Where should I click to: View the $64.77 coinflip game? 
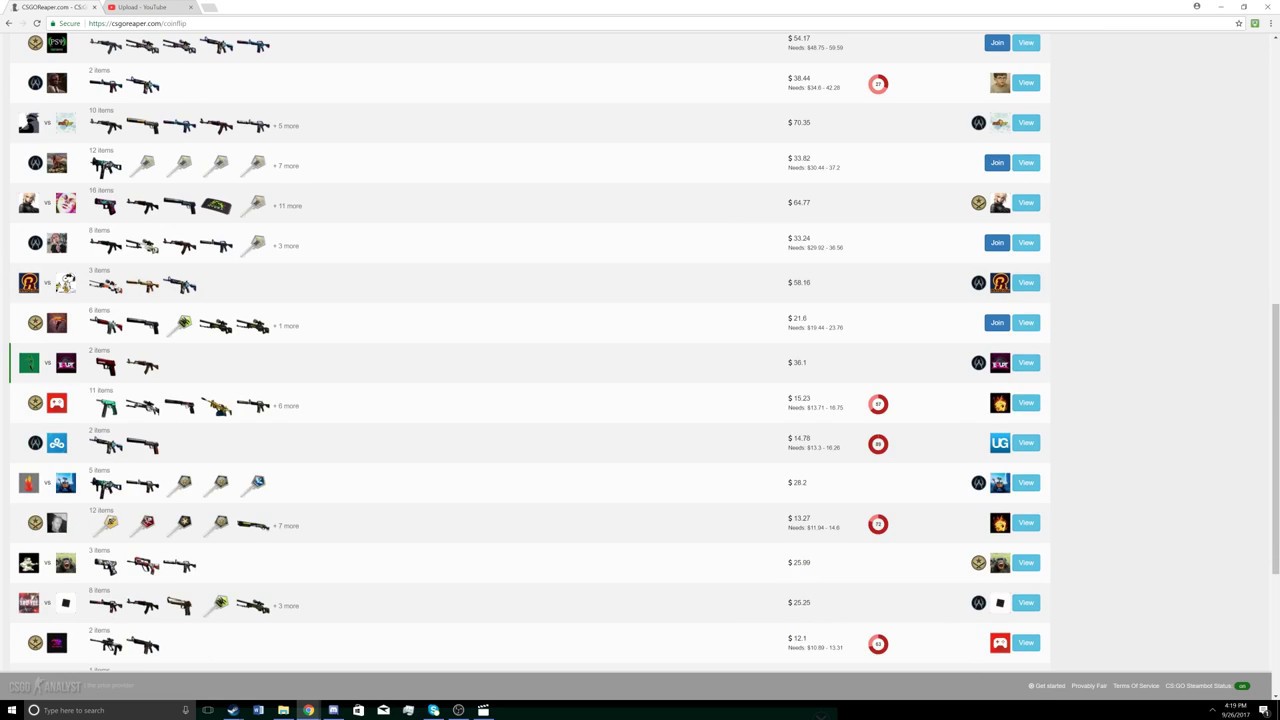tap(1026, 203)
